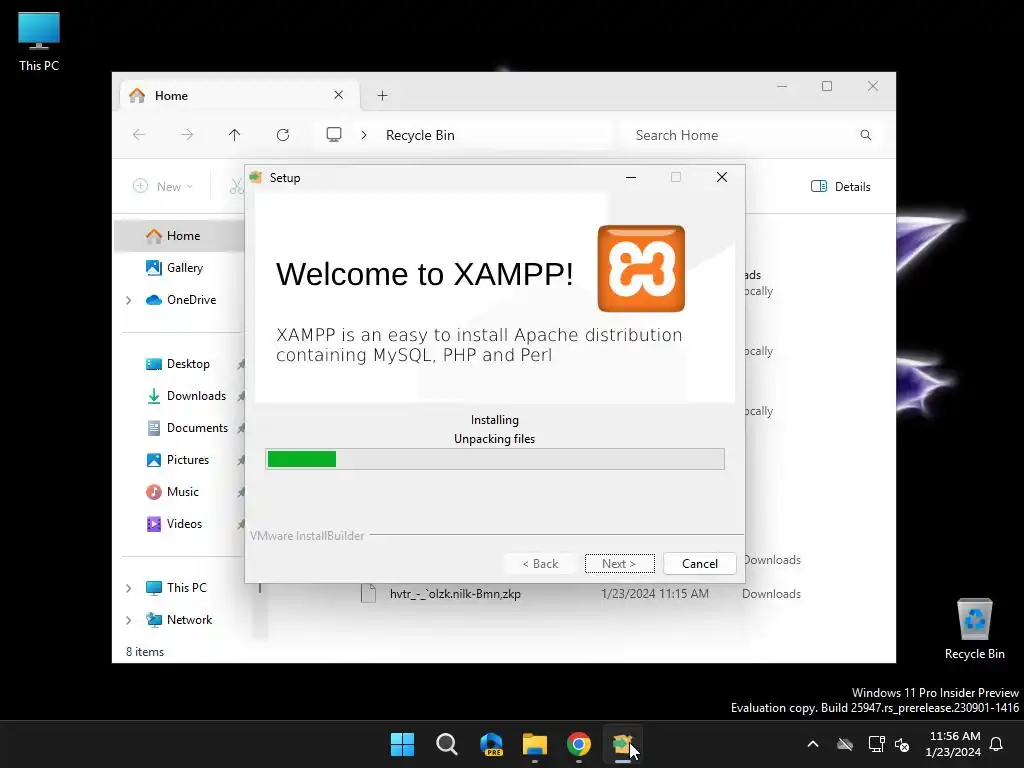
Task: Expand the address bar path chevron
Action: (x=364, y=135)
